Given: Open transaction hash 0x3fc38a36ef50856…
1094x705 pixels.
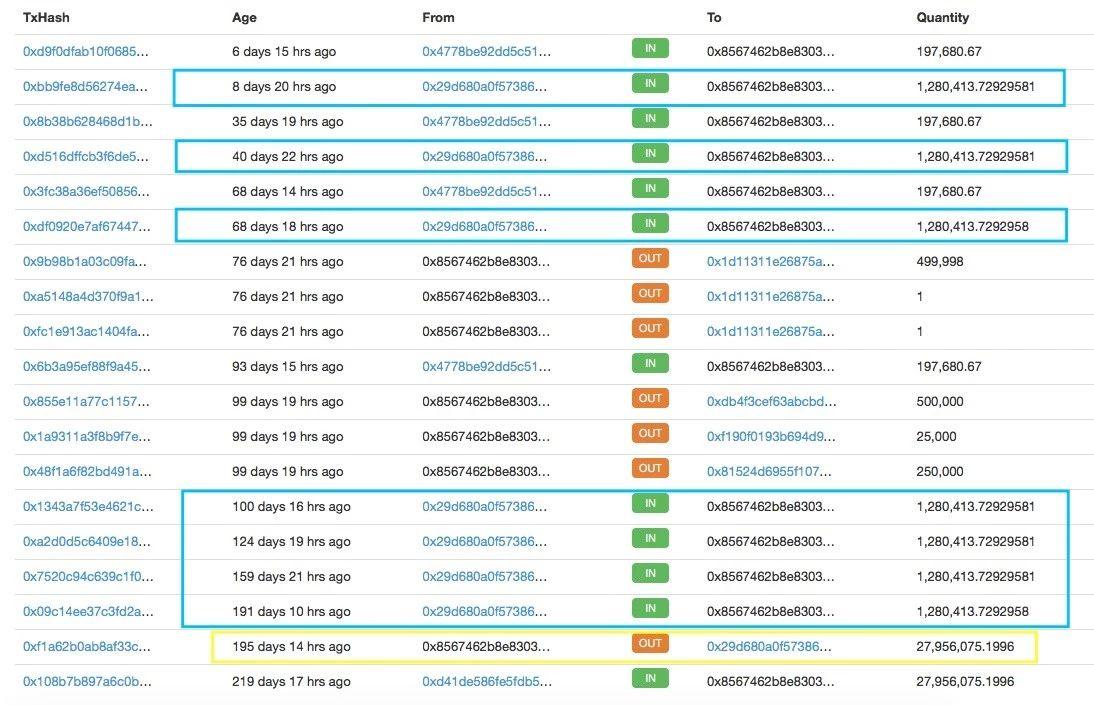Looking at the screenshot, I should (x=86, y=191).
